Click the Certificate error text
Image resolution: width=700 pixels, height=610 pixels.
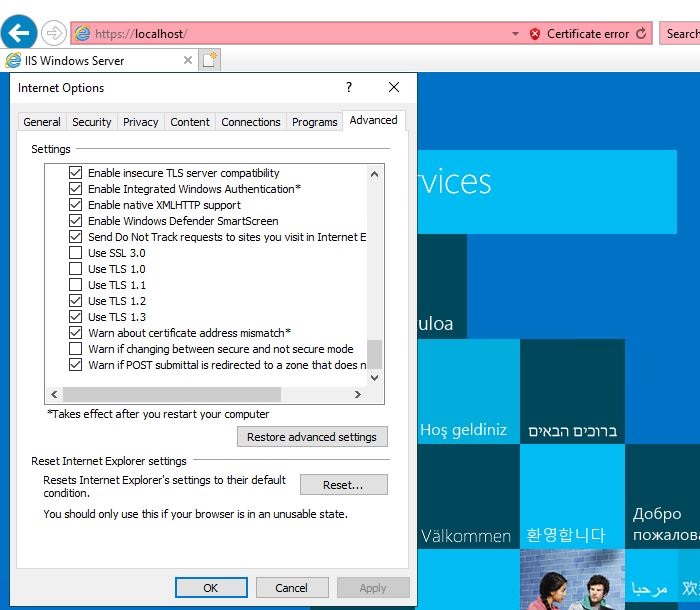588,34
